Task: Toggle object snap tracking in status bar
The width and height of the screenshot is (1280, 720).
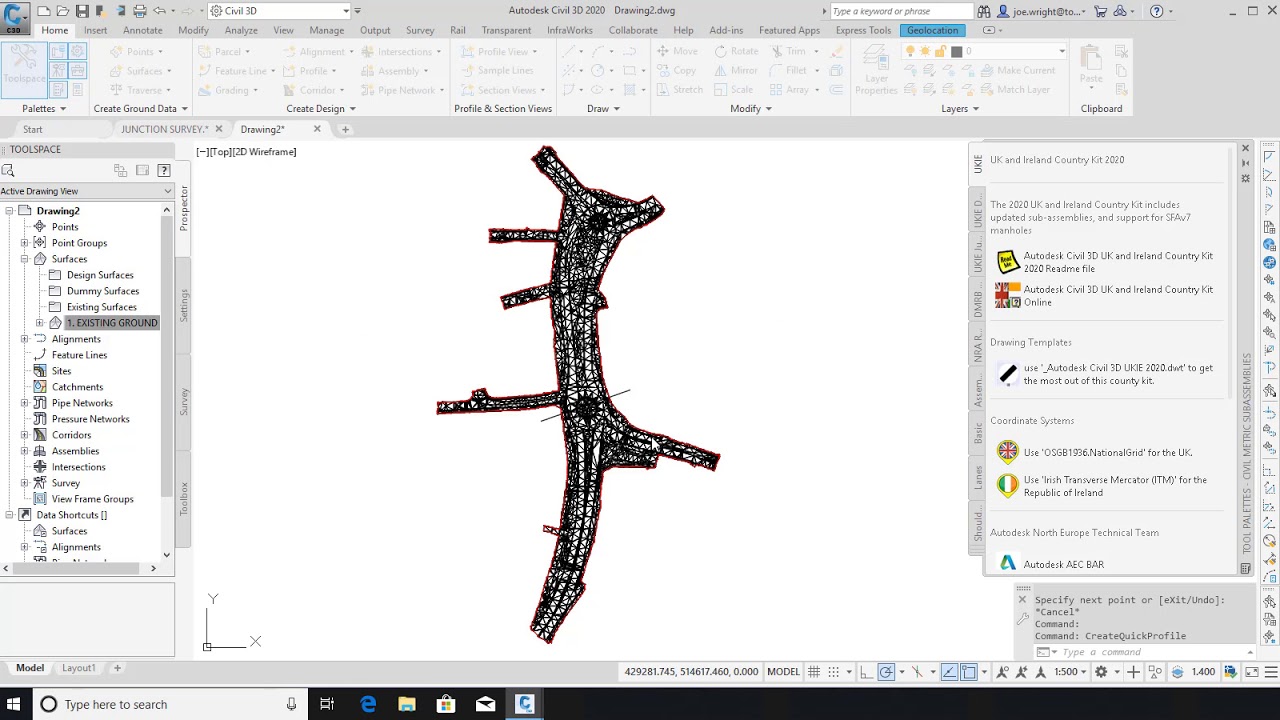Action: point(949,672)
